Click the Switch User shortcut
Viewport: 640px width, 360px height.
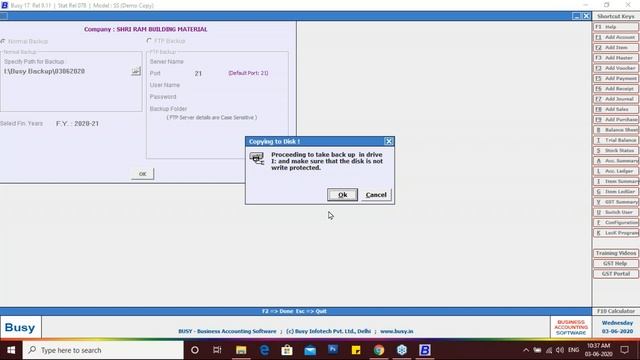pyautogui.click(x=616, y=212)
